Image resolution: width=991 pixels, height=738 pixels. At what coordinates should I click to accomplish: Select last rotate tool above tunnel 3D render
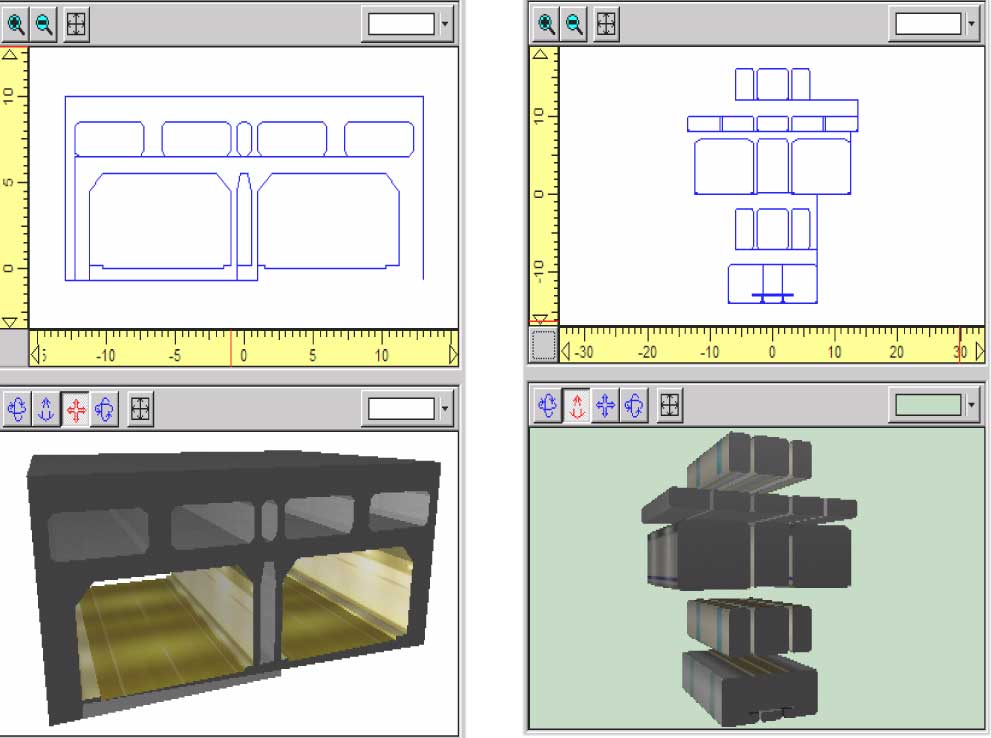tap(104, 409)
